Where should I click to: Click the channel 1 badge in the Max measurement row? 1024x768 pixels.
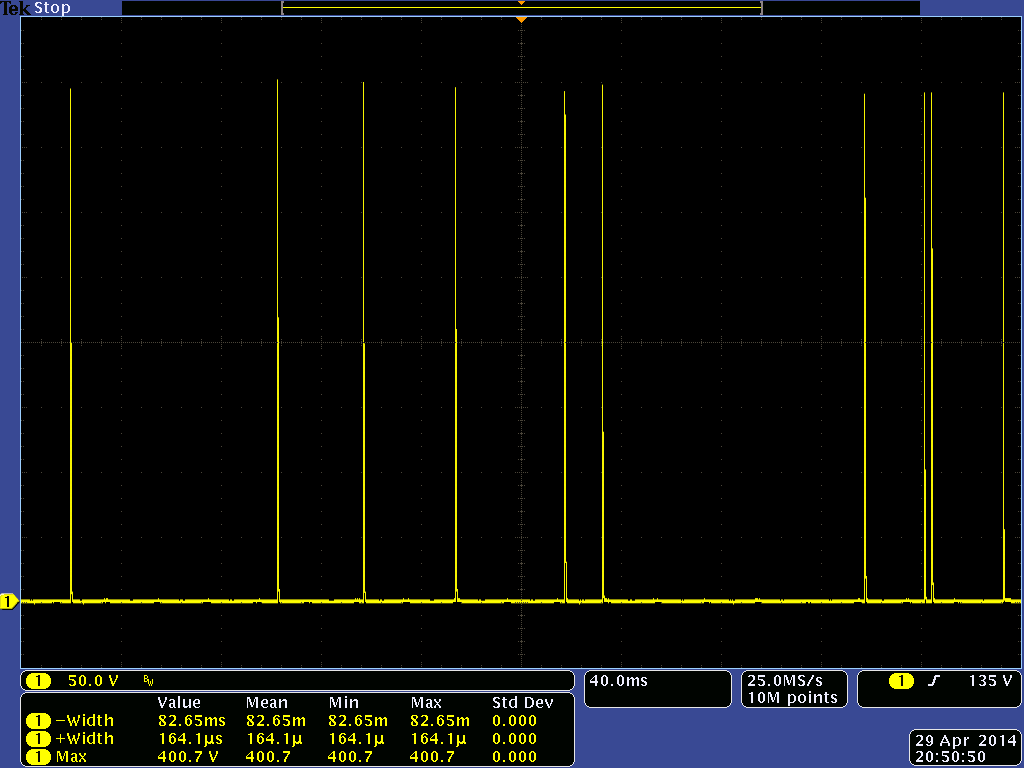(x=38, y=757)
